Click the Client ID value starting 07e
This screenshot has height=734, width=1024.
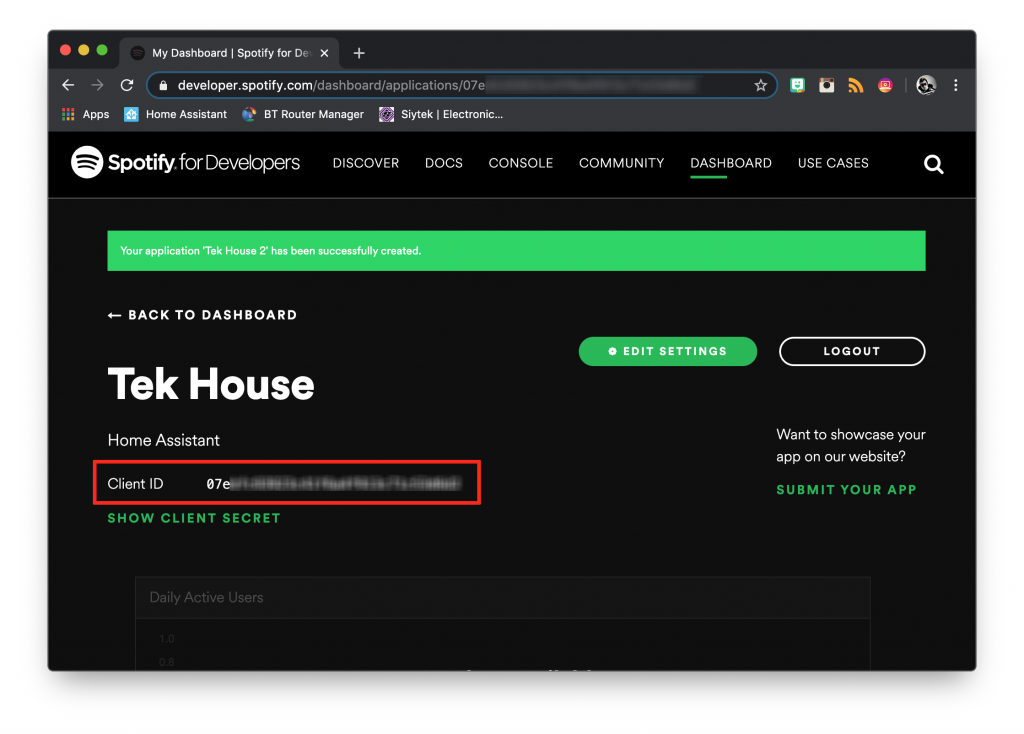click(334, 484)
